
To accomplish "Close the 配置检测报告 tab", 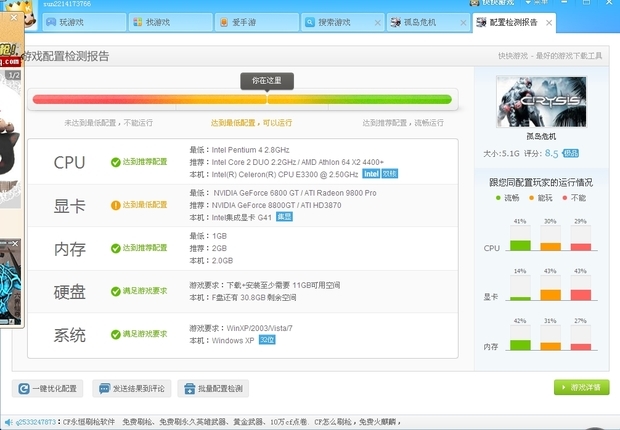I will [x=549, y=23].
